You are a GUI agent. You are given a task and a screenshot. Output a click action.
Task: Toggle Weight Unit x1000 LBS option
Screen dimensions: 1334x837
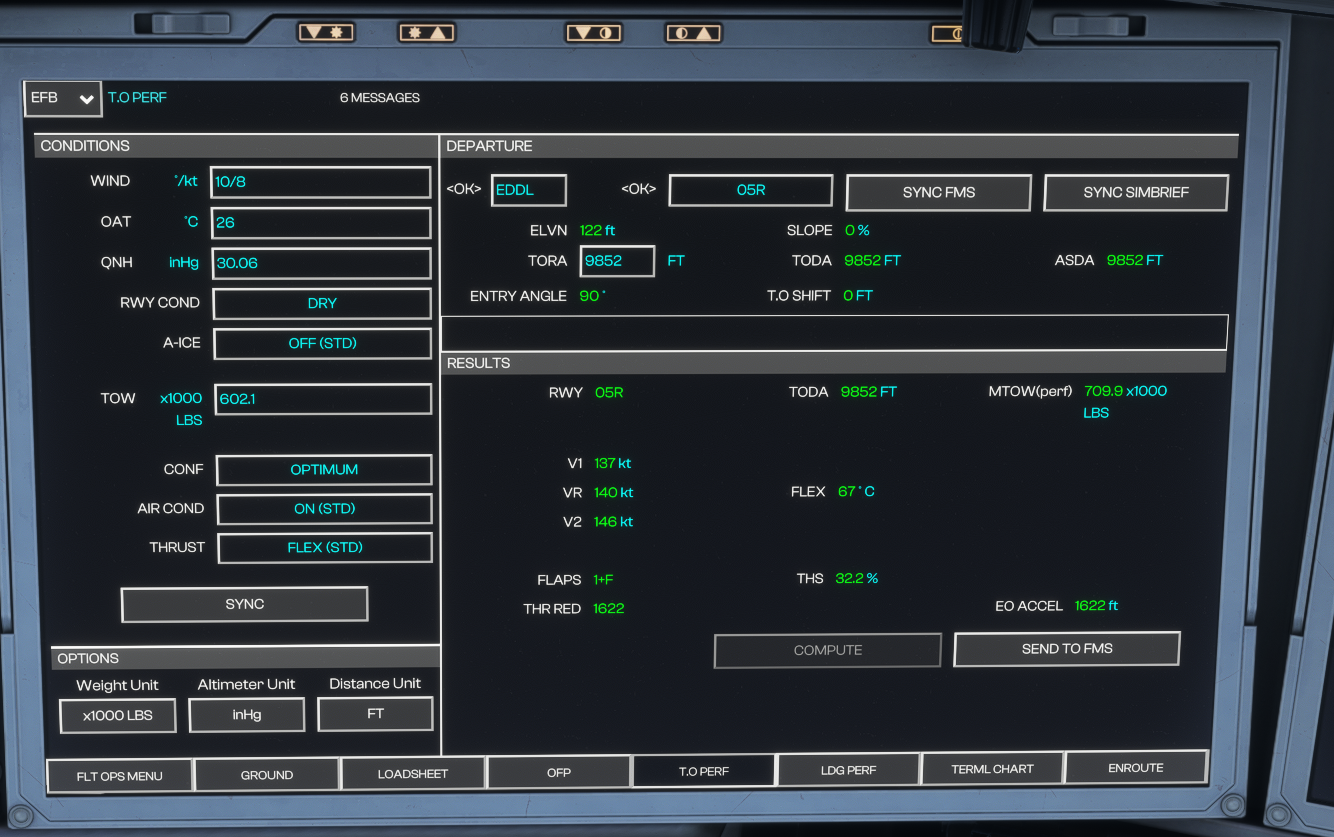pyautogui.click(x=117, y=715)
